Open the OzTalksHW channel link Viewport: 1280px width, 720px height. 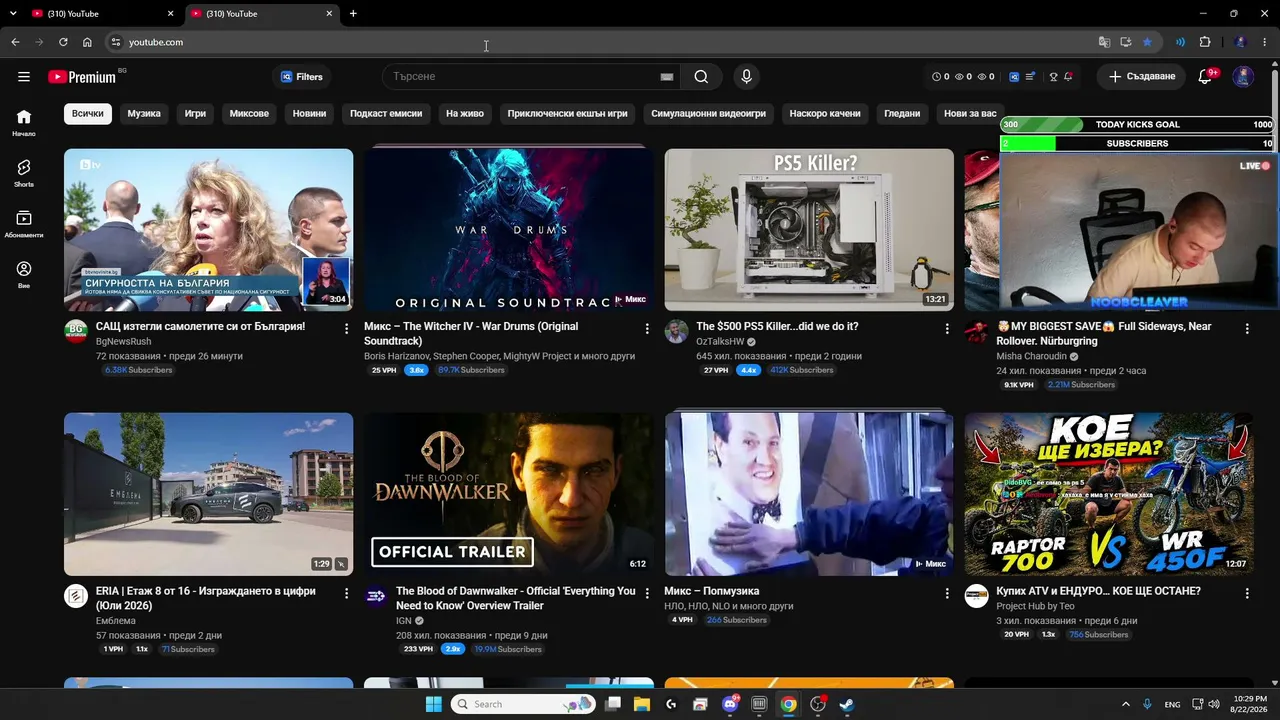click(720, 341)
